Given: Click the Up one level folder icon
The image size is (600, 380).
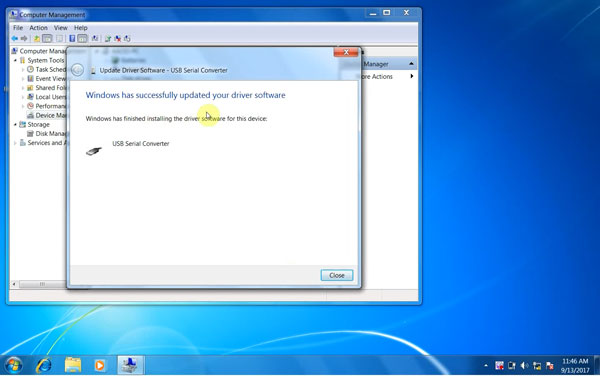Looking at the screenshot, I should [37, 38].
